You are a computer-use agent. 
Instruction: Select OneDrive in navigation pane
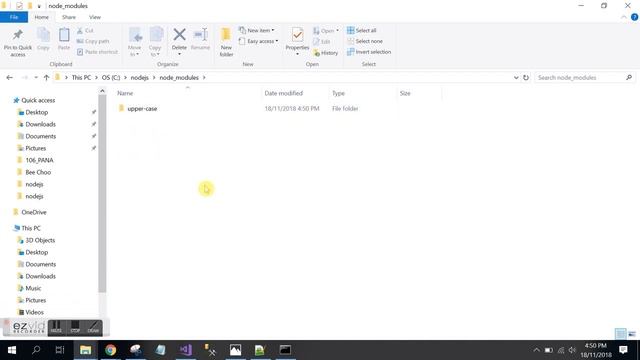[33, 212]
